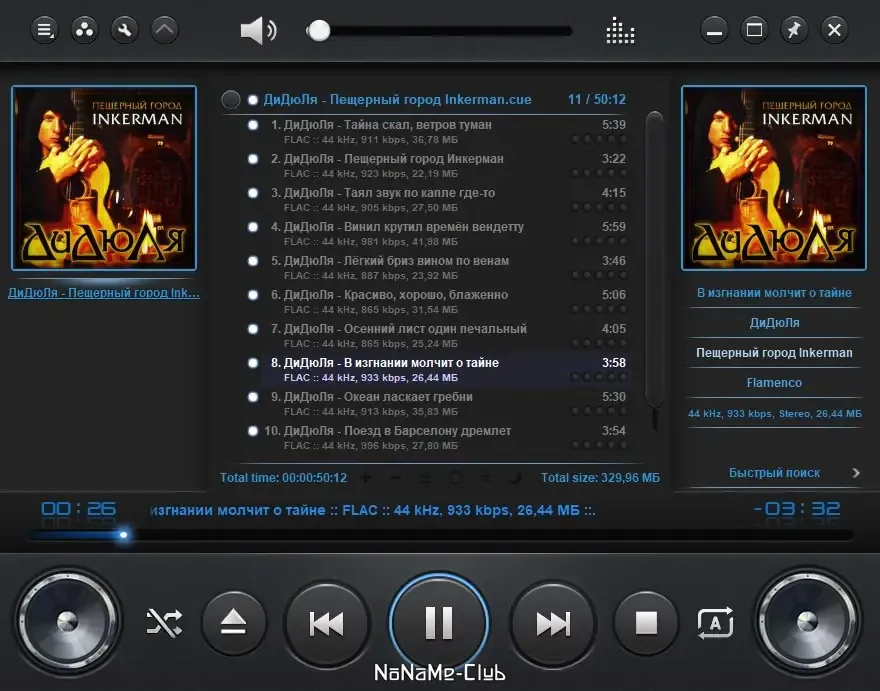This screenshot has height=691, width=880.
Task: Open Быстрый поиск quick search
Action: pos(774,473)
